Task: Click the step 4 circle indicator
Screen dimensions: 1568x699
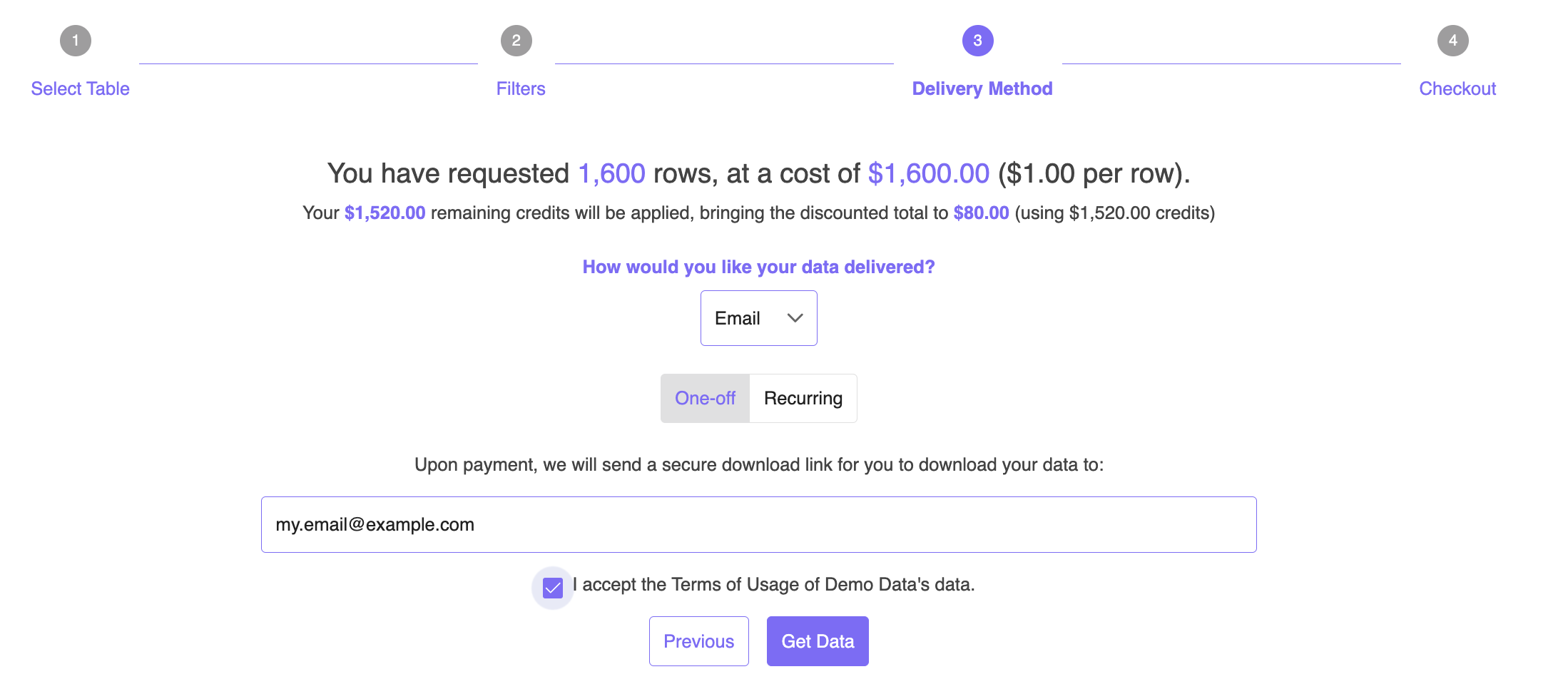Action: tap(1453, 41)
